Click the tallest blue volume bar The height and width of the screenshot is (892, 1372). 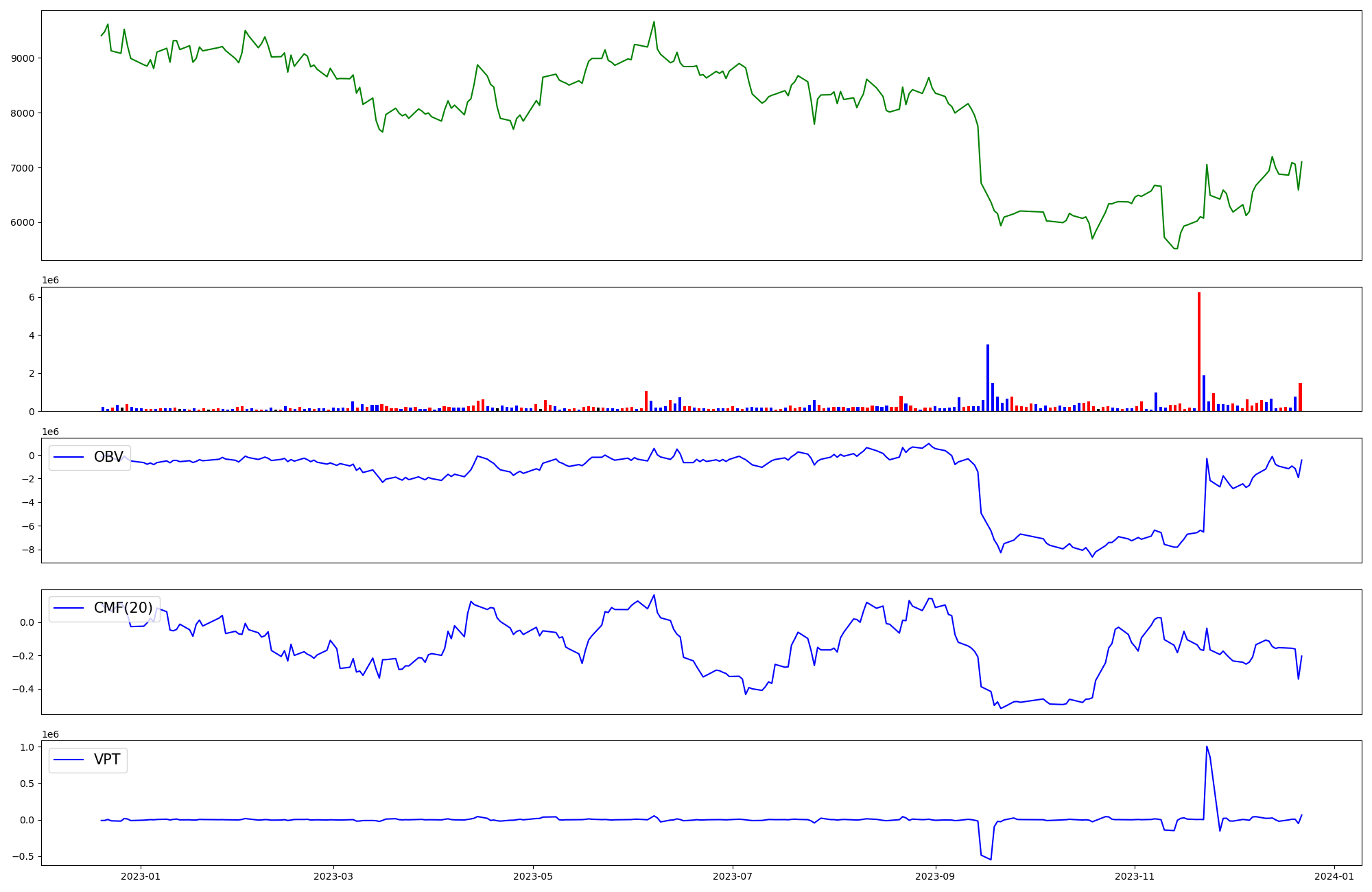coord(988,377)
